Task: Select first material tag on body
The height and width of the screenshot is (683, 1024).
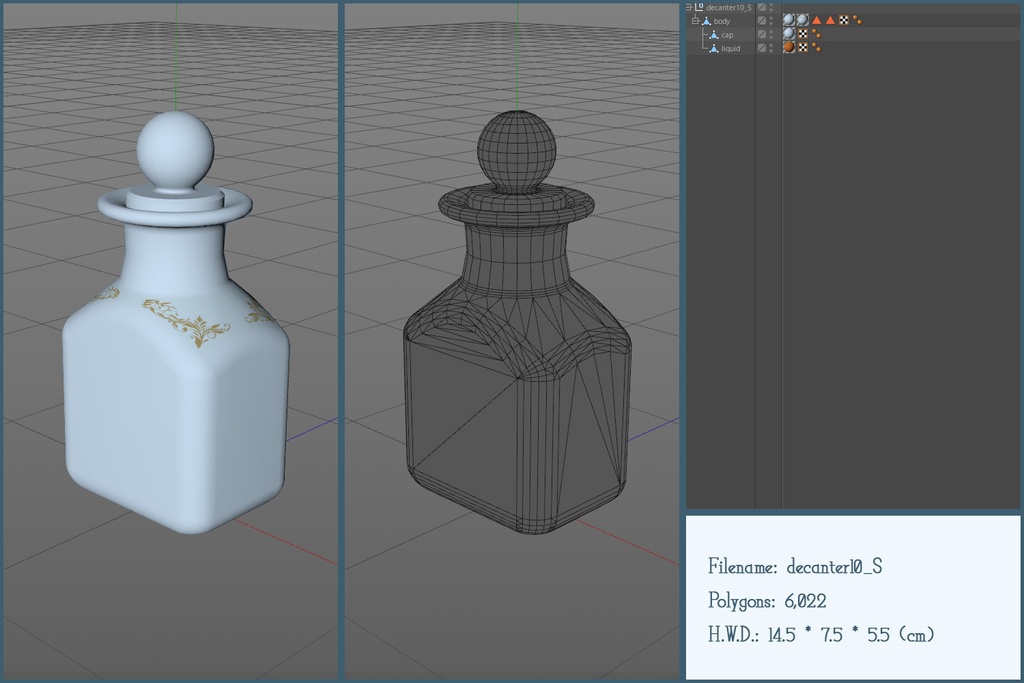Action: point(789,20)
